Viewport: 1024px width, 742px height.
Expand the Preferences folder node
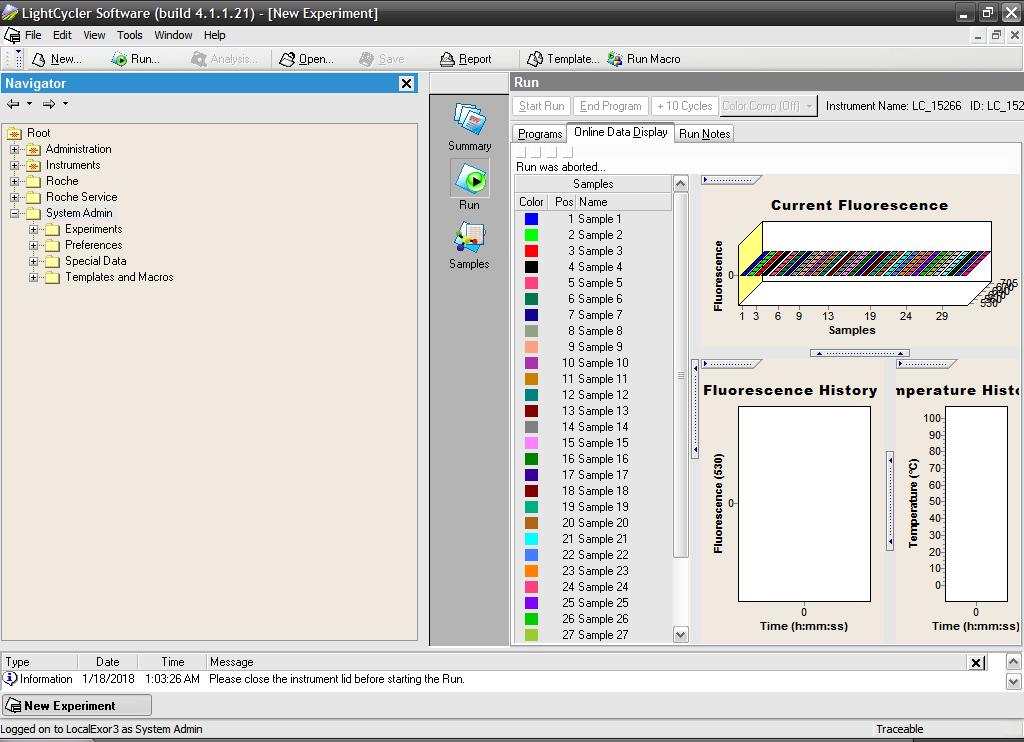coord(33,246)
